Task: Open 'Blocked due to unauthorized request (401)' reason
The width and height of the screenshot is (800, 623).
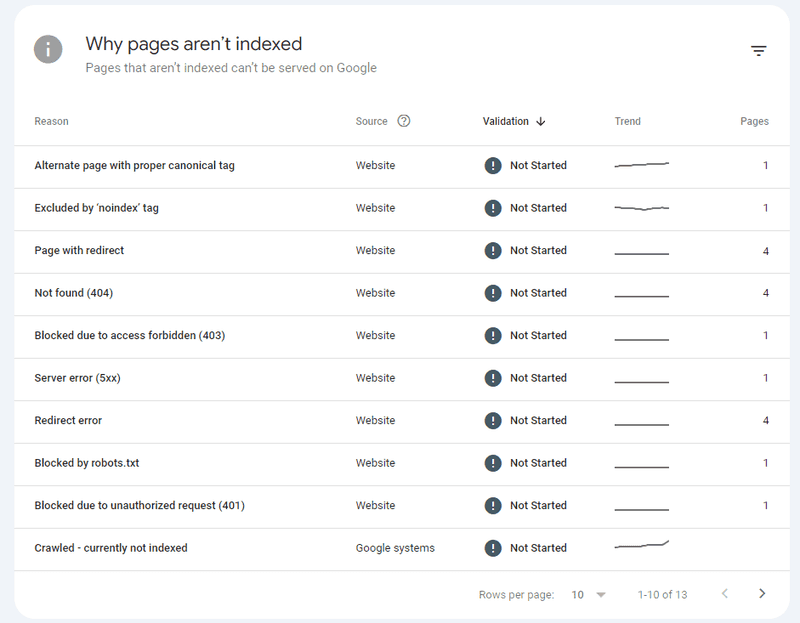Action: (139, 505)
